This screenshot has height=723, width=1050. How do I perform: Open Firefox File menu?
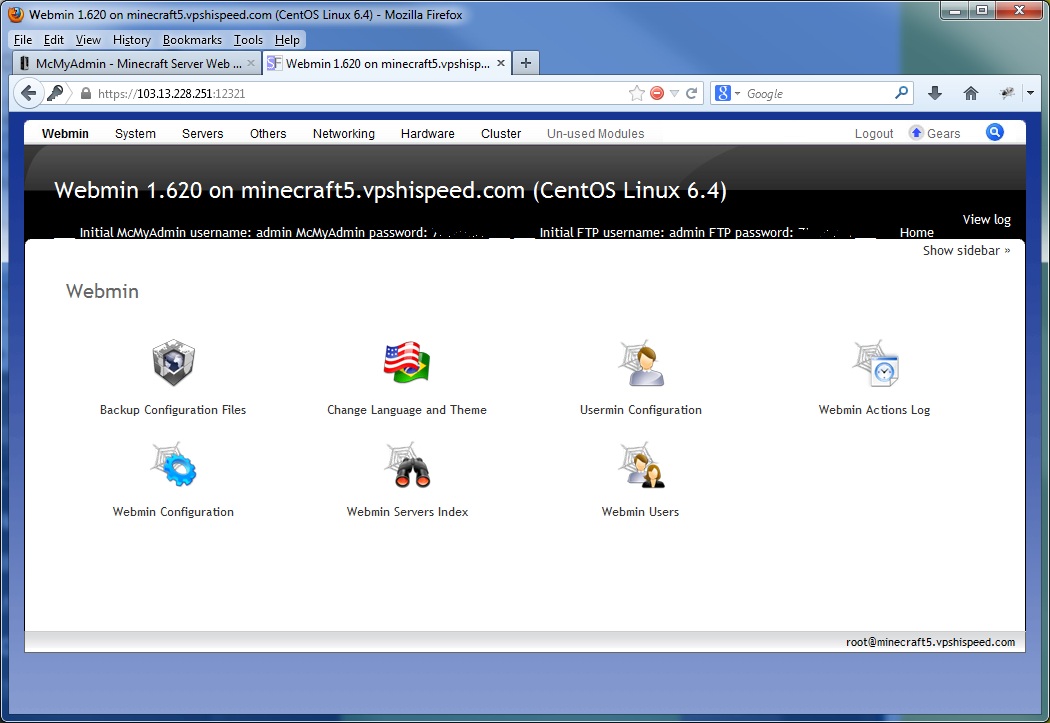click(x=23, y=39)
